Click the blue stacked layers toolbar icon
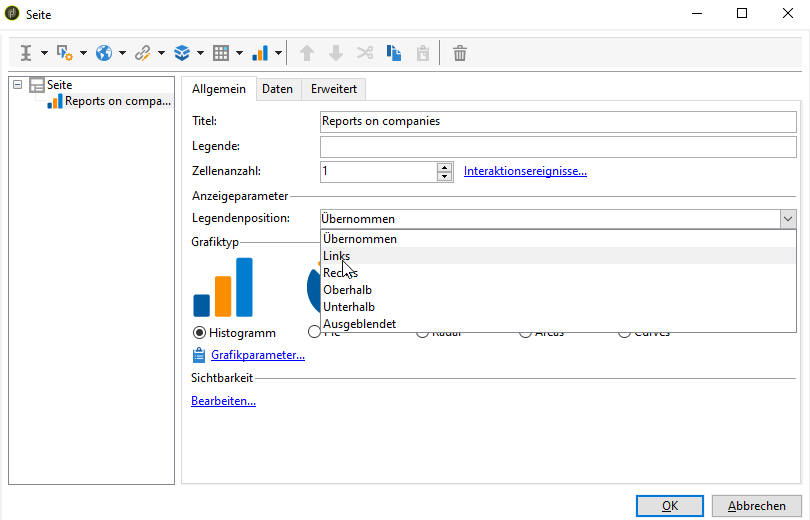The image size is (810, 520). 182,53
